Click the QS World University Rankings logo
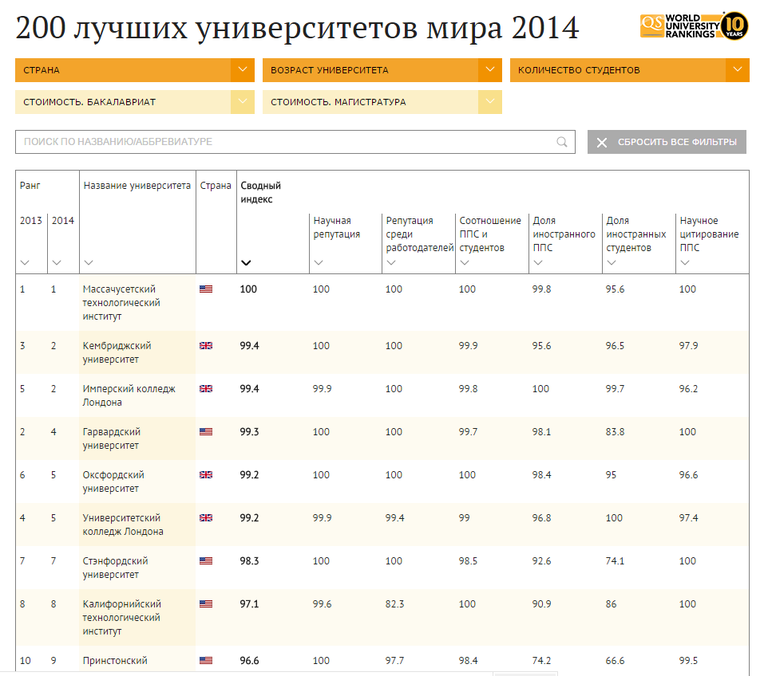 pos(694,26)
